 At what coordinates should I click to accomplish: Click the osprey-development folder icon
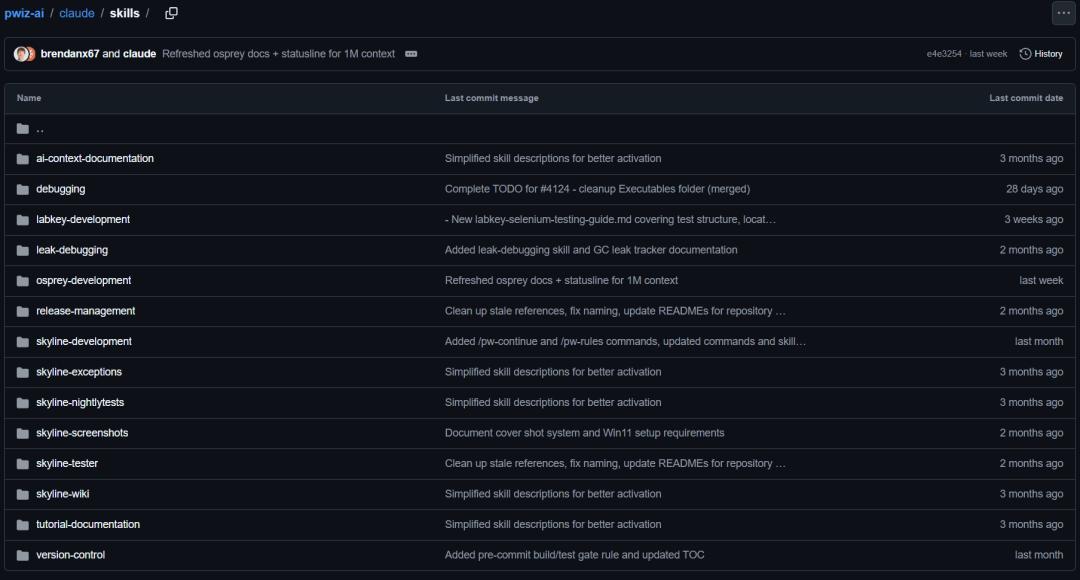[23, 281]
